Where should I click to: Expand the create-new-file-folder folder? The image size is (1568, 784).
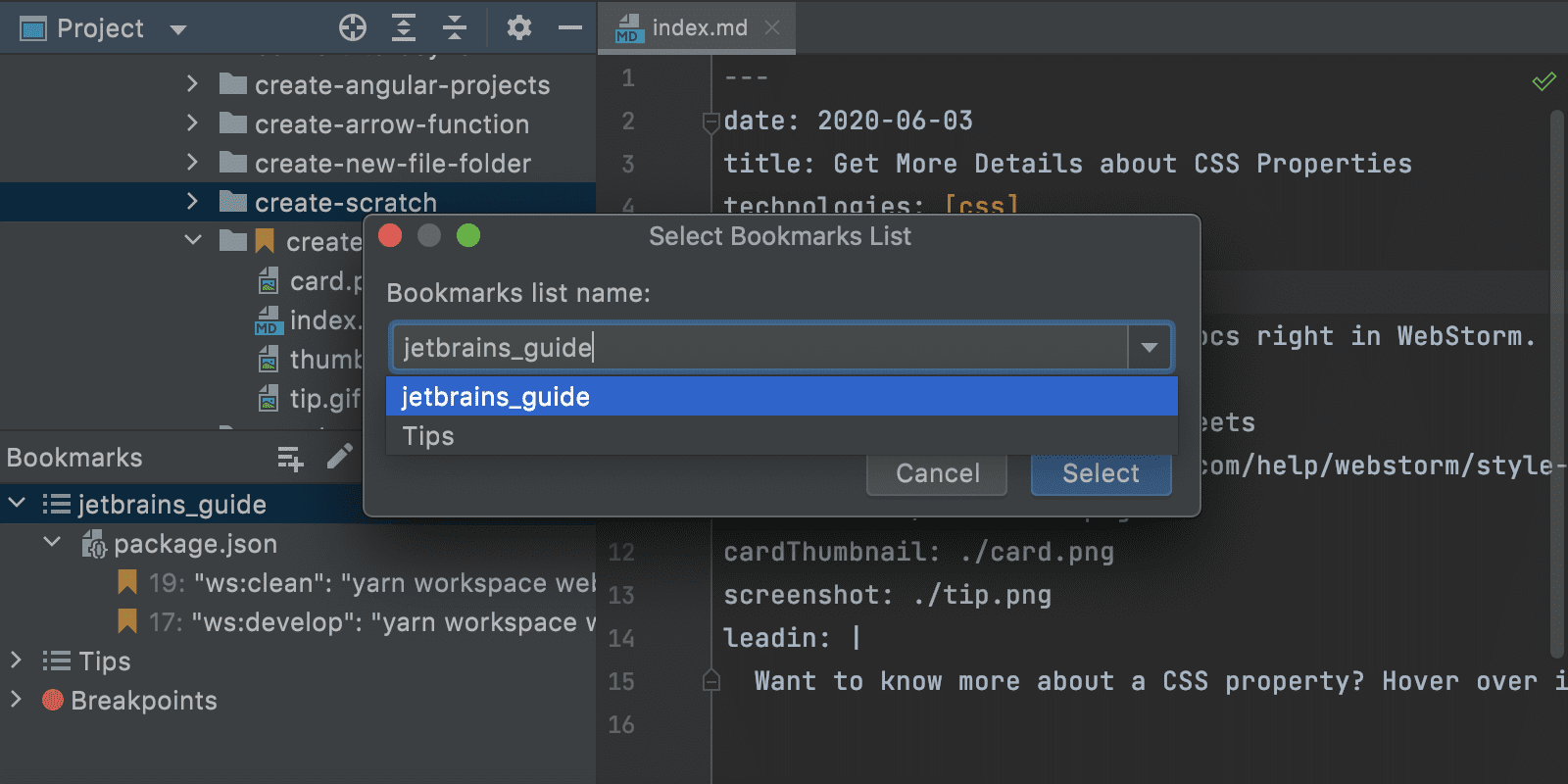coord(192,163)
